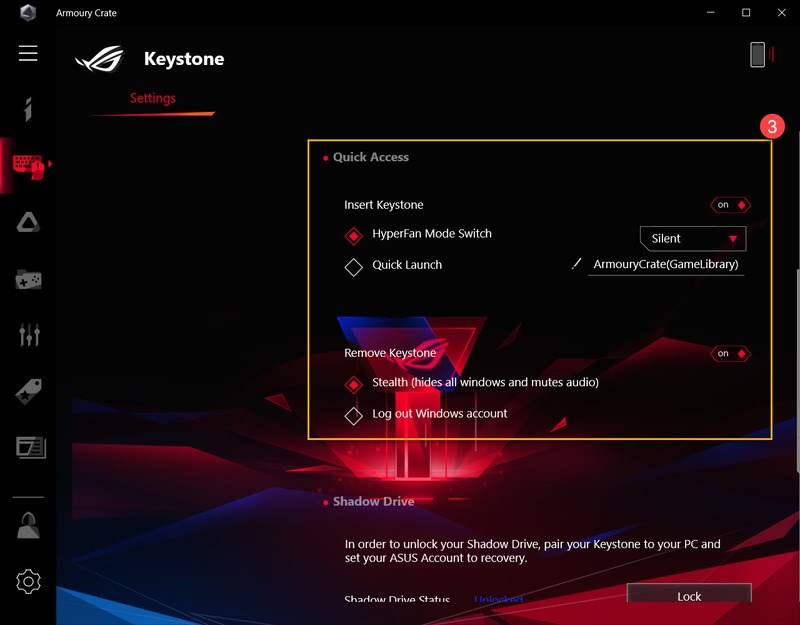Open Scenario Profiles sliders icon
This screenshot has width=800, height=625.
pyautogui.click(x=29, y=335)
